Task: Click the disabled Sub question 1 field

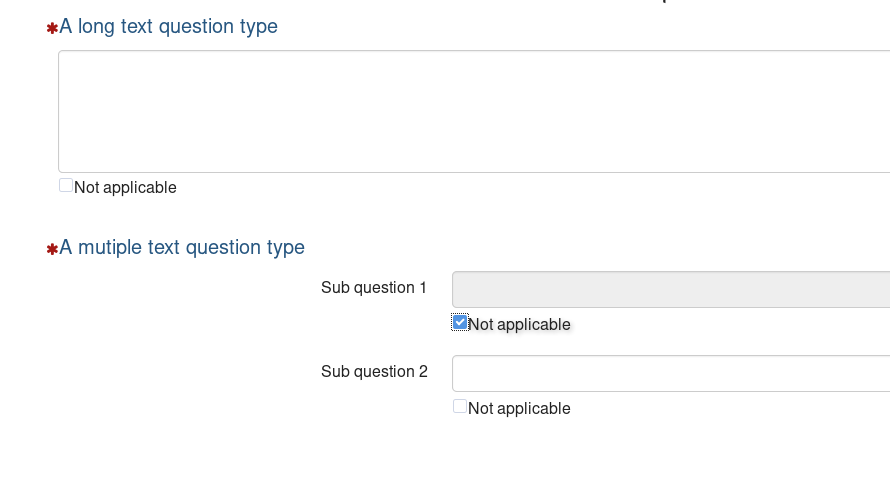Action: point(670,289)
